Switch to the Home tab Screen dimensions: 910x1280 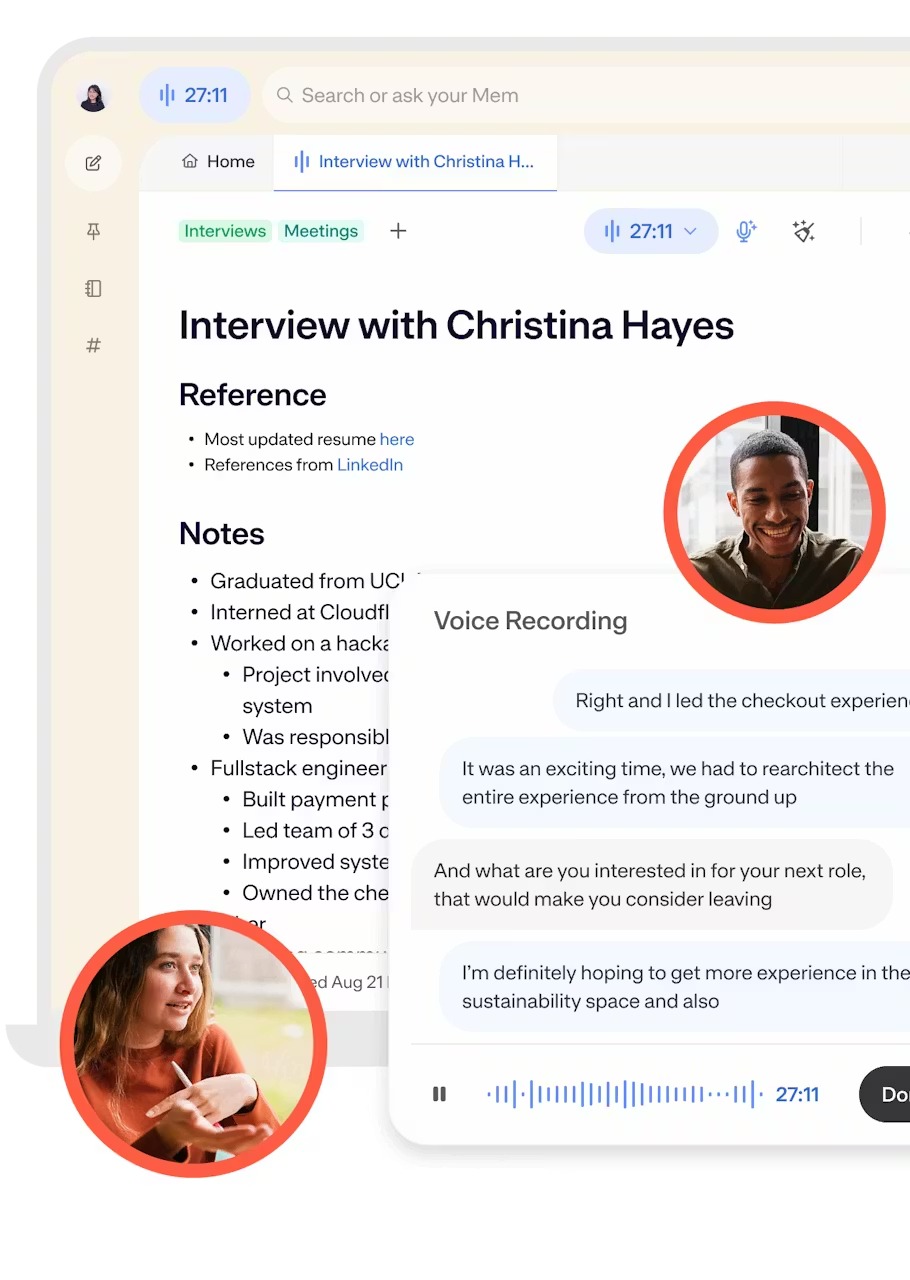tap(218, 161)
